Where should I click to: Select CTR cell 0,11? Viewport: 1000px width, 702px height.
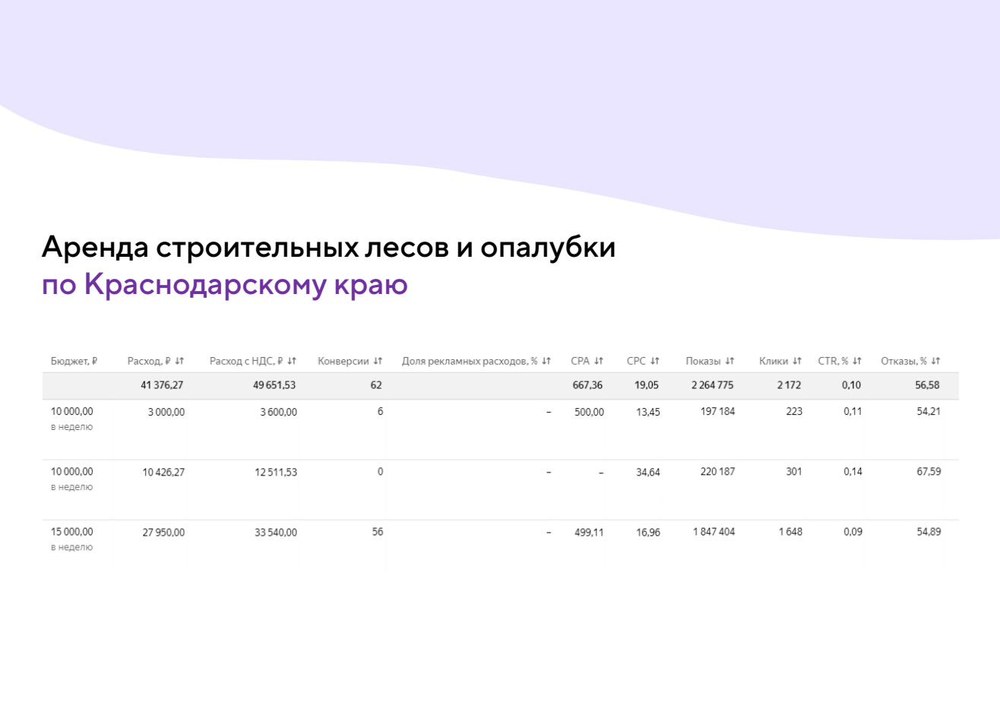853,412
